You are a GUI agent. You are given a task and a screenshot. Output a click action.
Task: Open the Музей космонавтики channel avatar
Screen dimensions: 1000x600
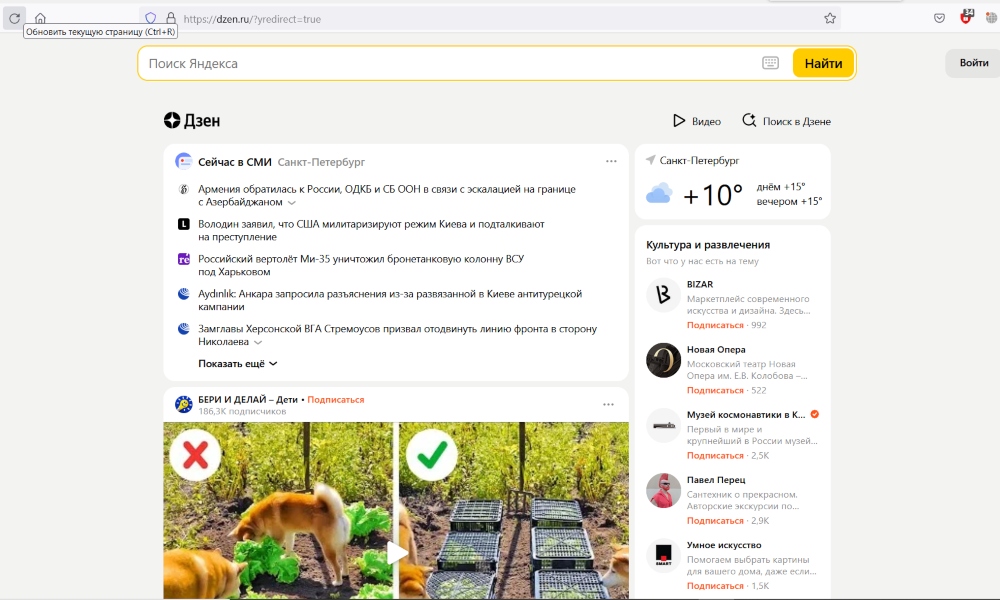(663, 425)
